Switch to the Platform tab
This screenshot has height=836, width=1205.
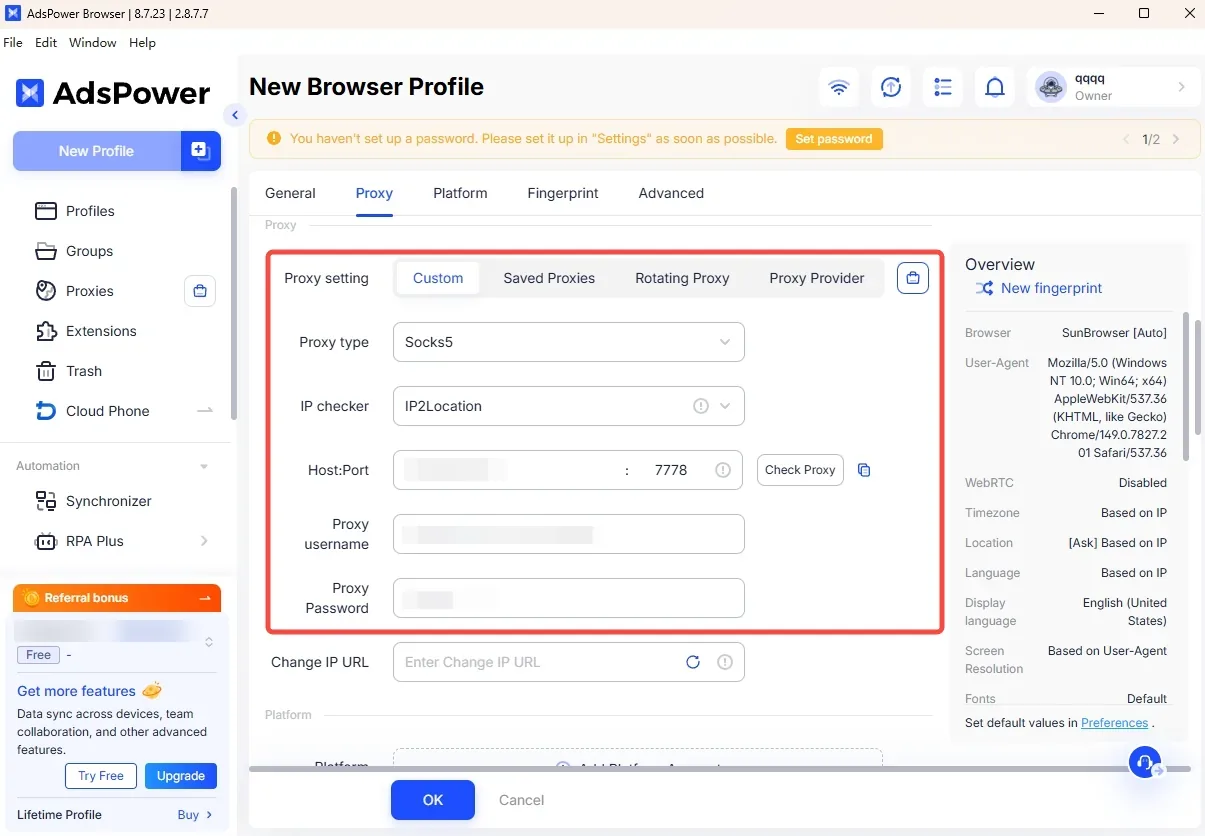460,193
